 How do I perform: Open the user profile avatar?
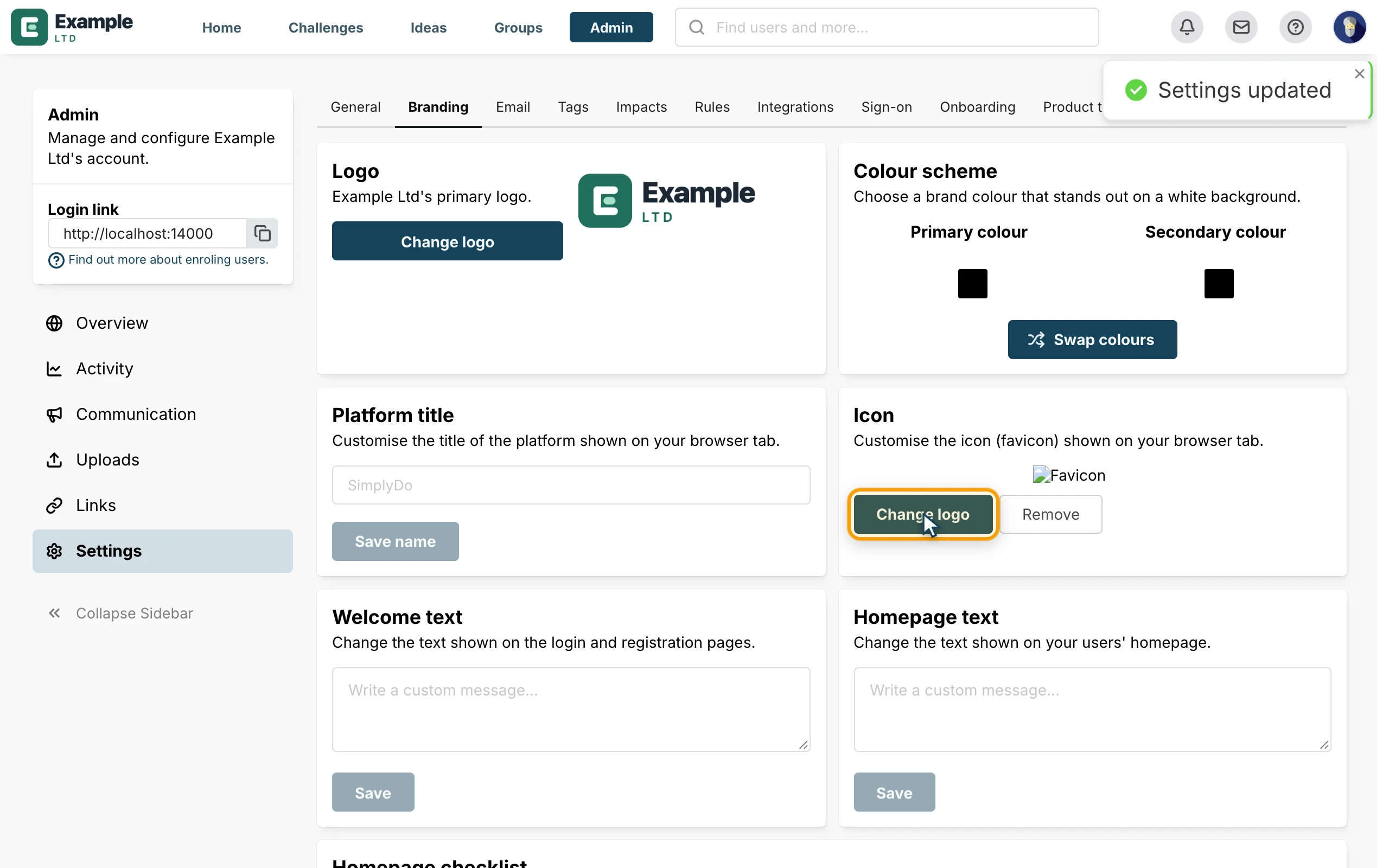point(1349,27)
